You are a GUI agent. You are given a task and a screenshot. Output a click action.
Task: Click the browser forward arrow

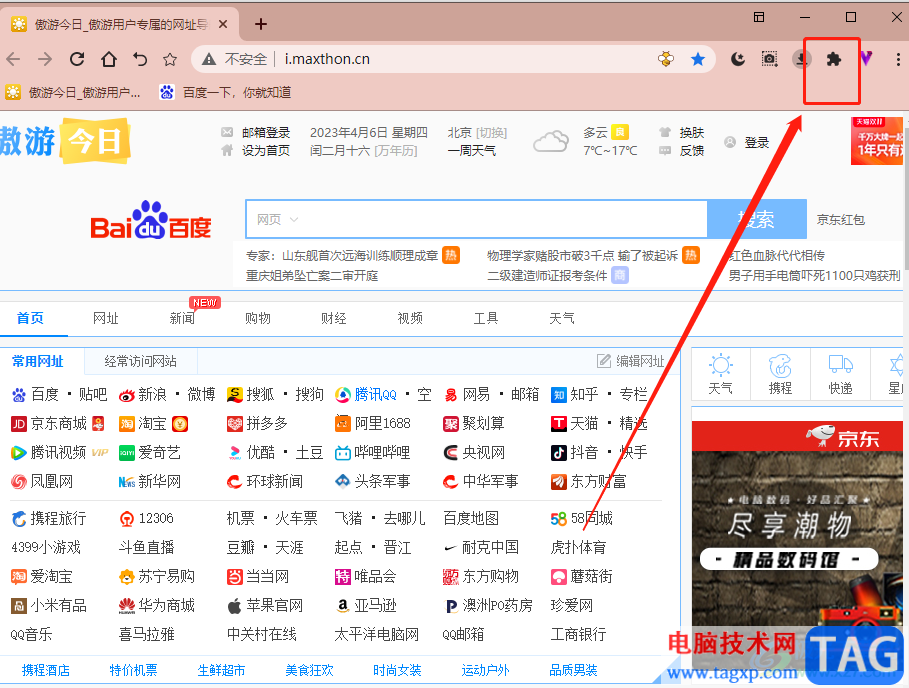(45, 59)
